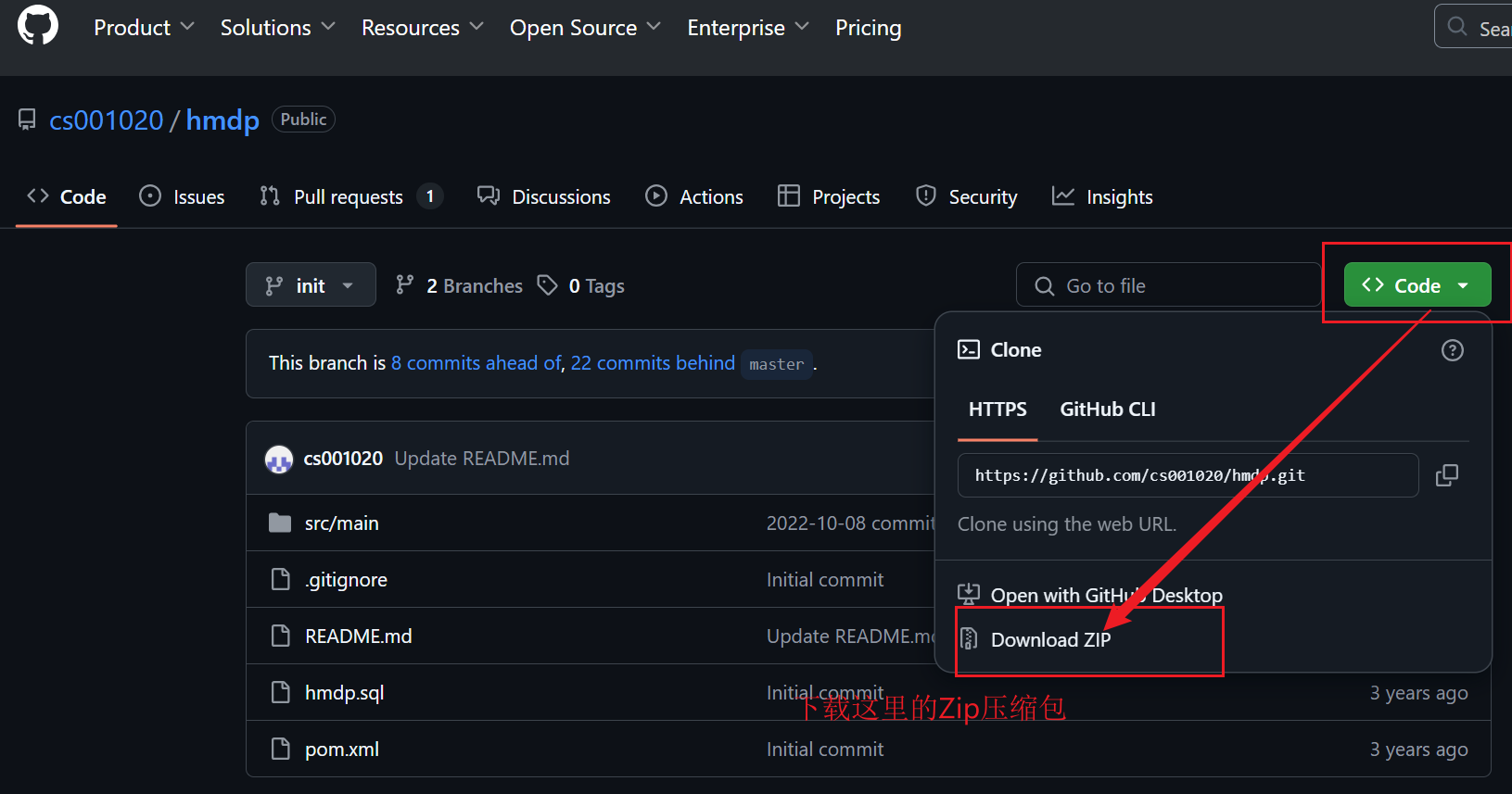Open the Product menu

[x=144, y=28]
